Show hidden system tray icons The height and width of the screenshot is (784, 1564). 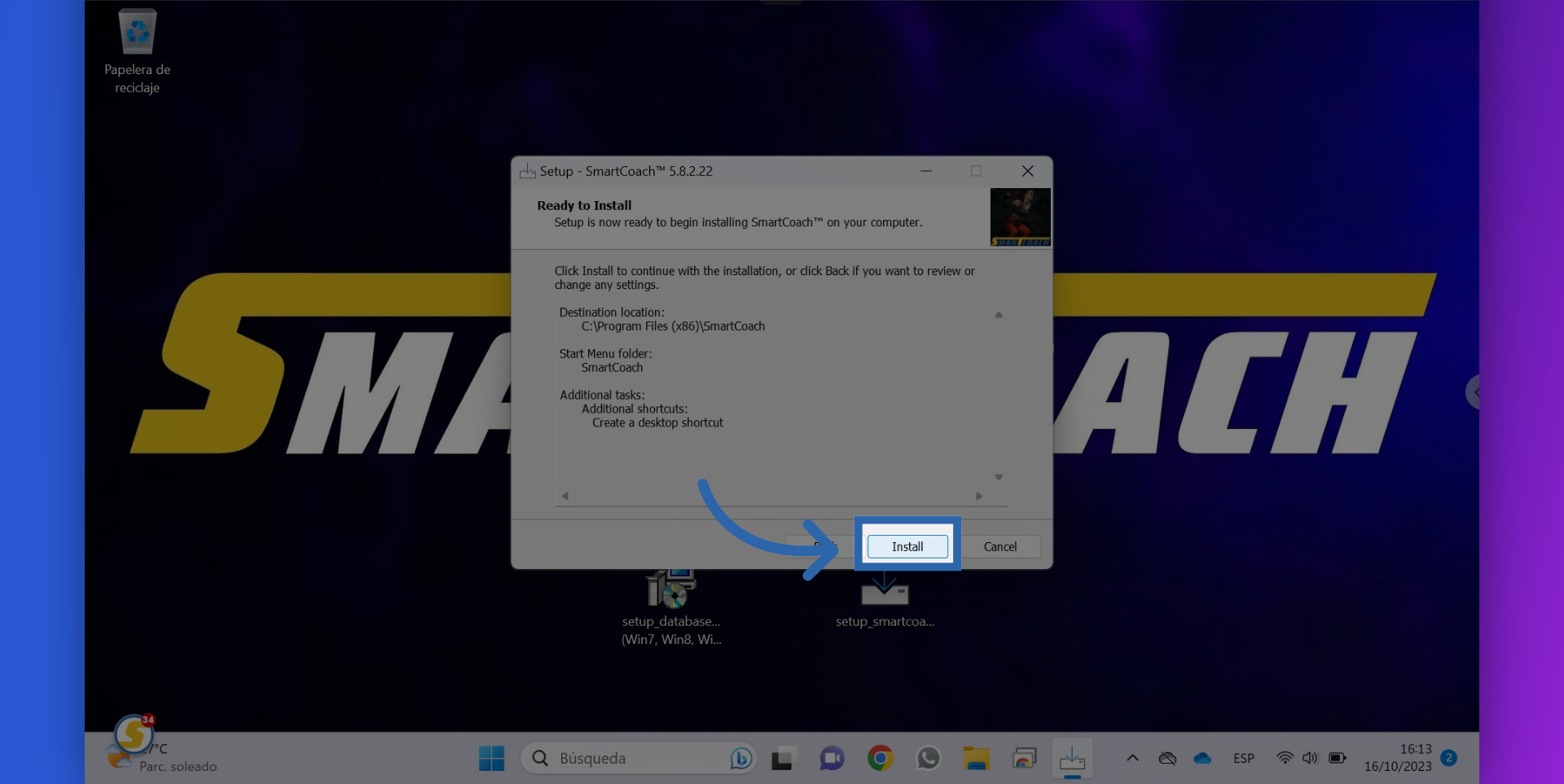(x=1132, y=758)
